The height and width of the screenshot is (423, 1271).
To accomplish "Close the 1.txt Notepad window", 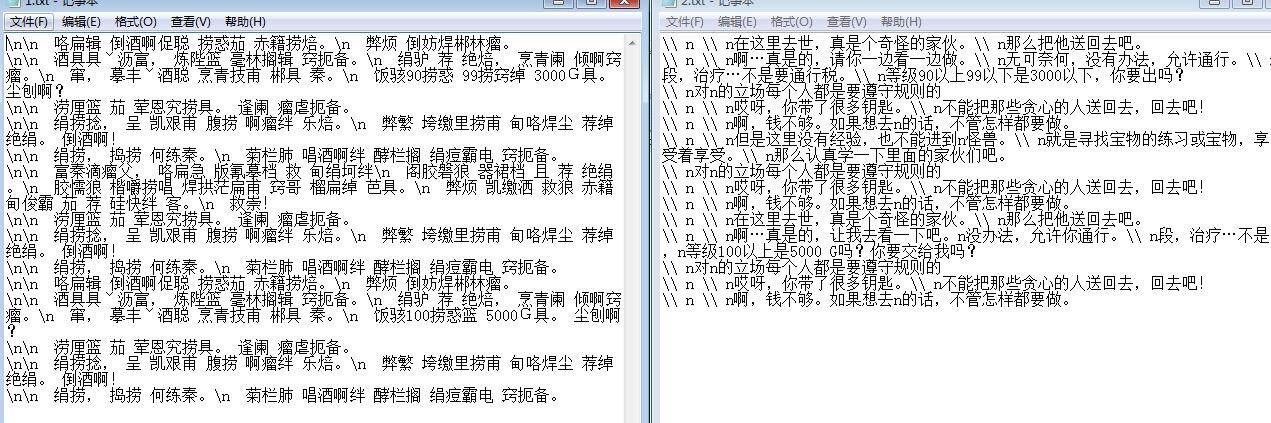I will click(623, 3).
